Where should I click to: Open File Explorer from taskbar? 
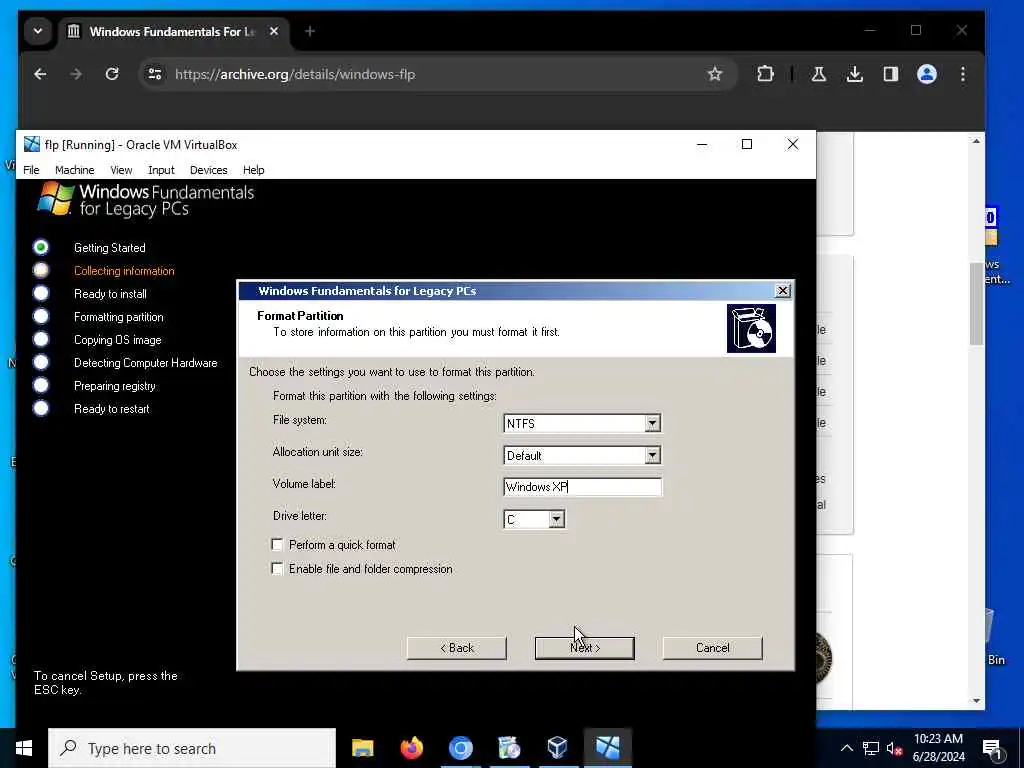click(362, 748)
